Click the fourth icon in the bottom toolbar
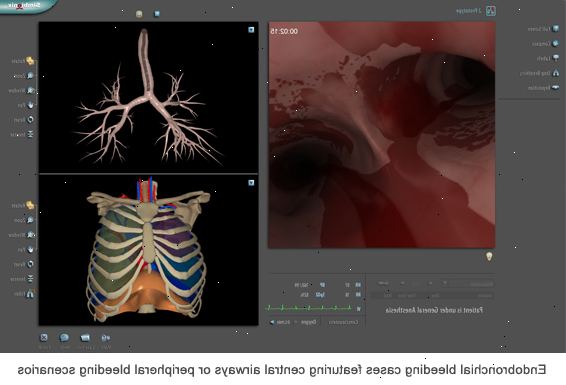Image resolution: width=566 pixels, height=385 pixels. [106, 338]
